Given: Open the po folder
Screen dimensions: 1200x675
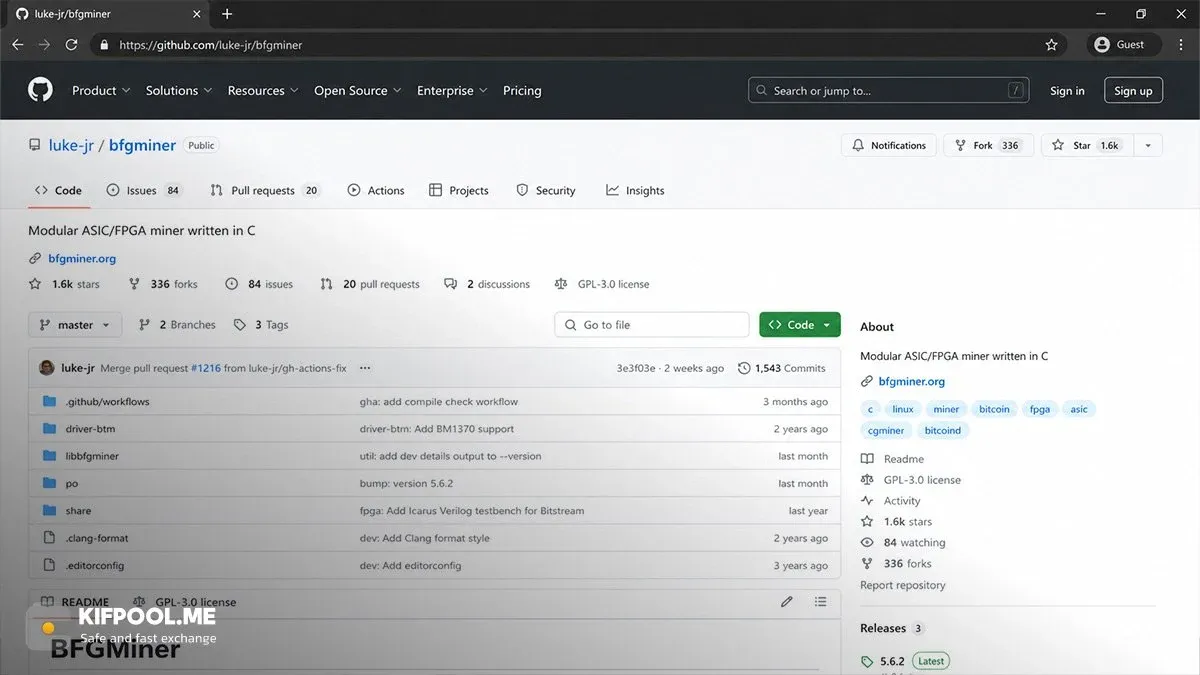Looking at the screenshot, I should coord(72,483).
